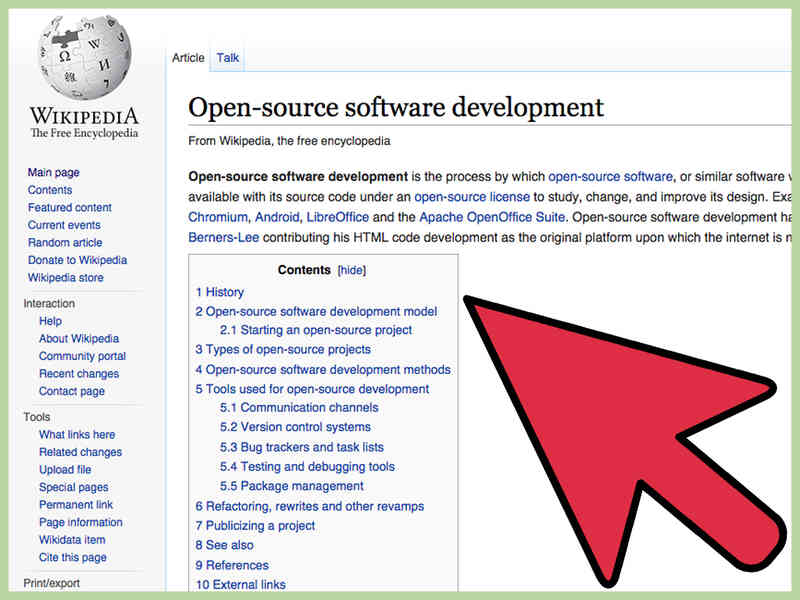Go to 10 External links section
Screen dimensions: 800x600
tap(240, 584)
